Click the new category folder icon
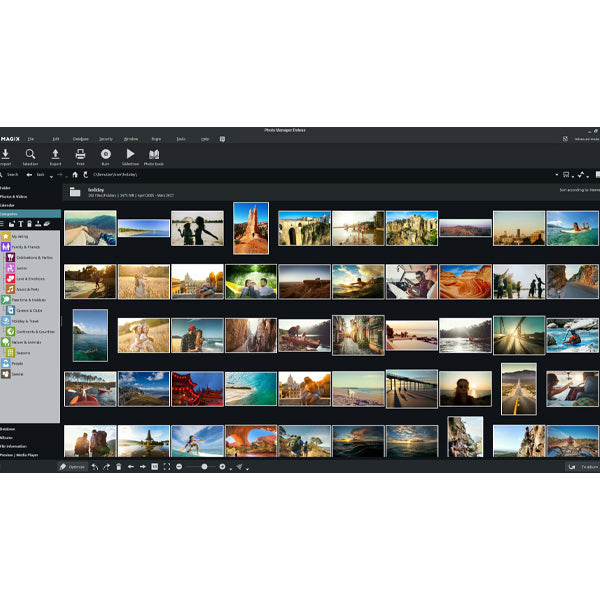Screen dimensions: 600x600 (x=12, y=224)
